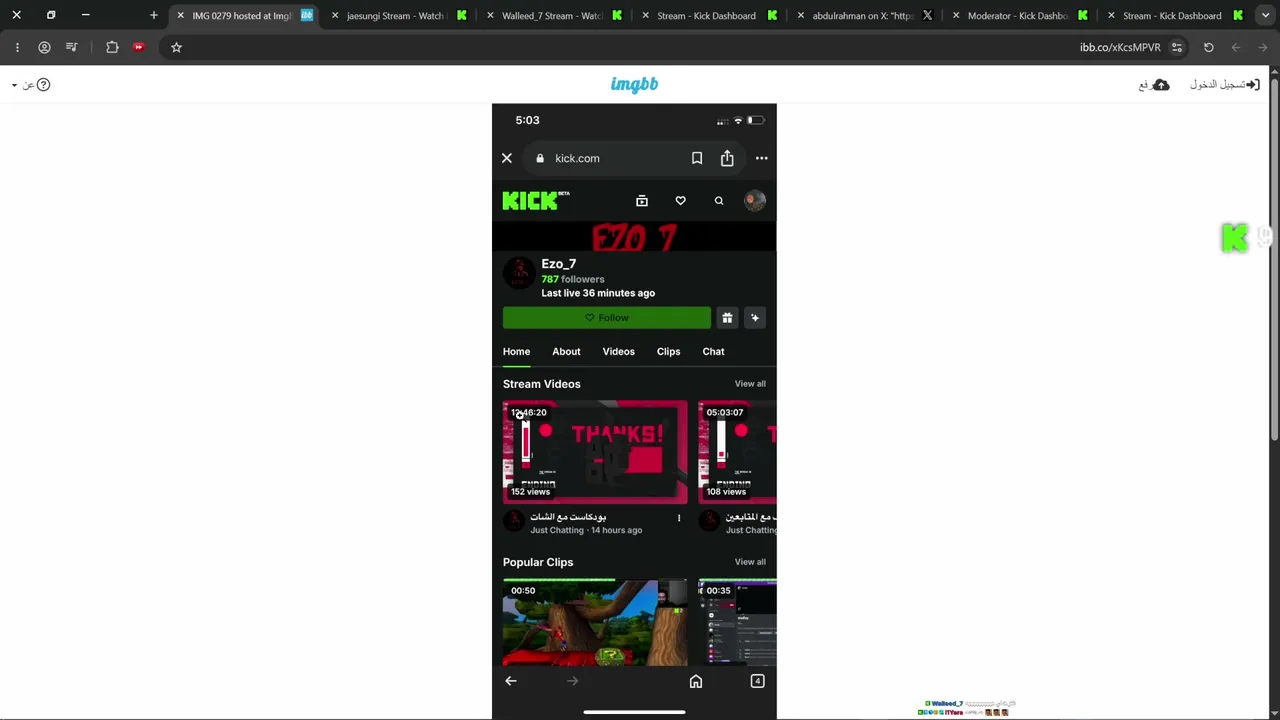Click the sparkle icon next to gift
Image resolution: width=1280 pixels, height=720 pixels.
(755, 318)
